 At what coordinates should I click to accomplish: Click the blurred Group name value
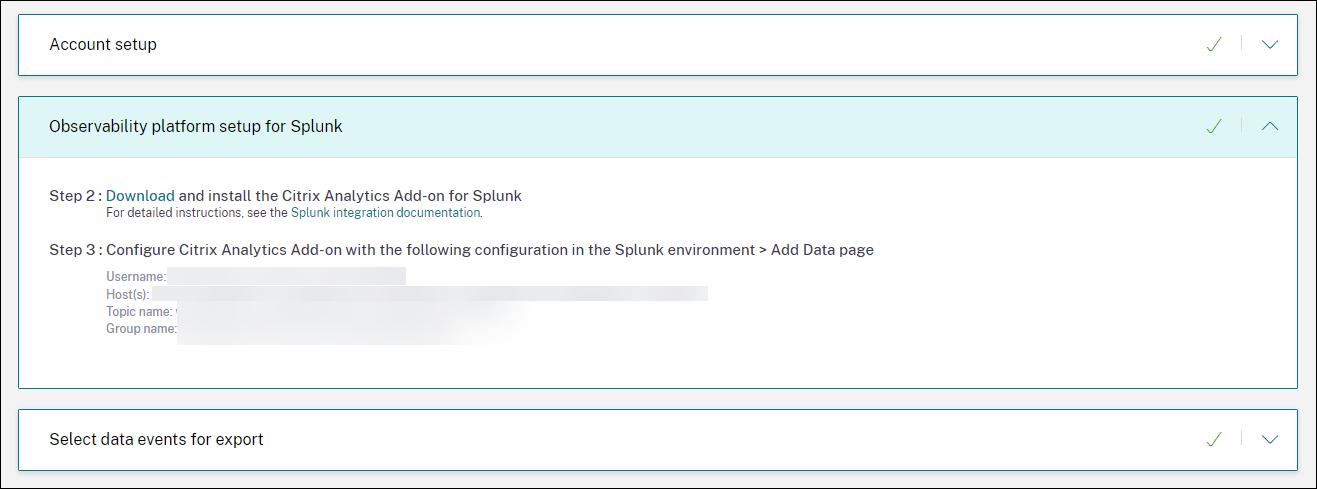pyautogui.click(x=350, y=329)
